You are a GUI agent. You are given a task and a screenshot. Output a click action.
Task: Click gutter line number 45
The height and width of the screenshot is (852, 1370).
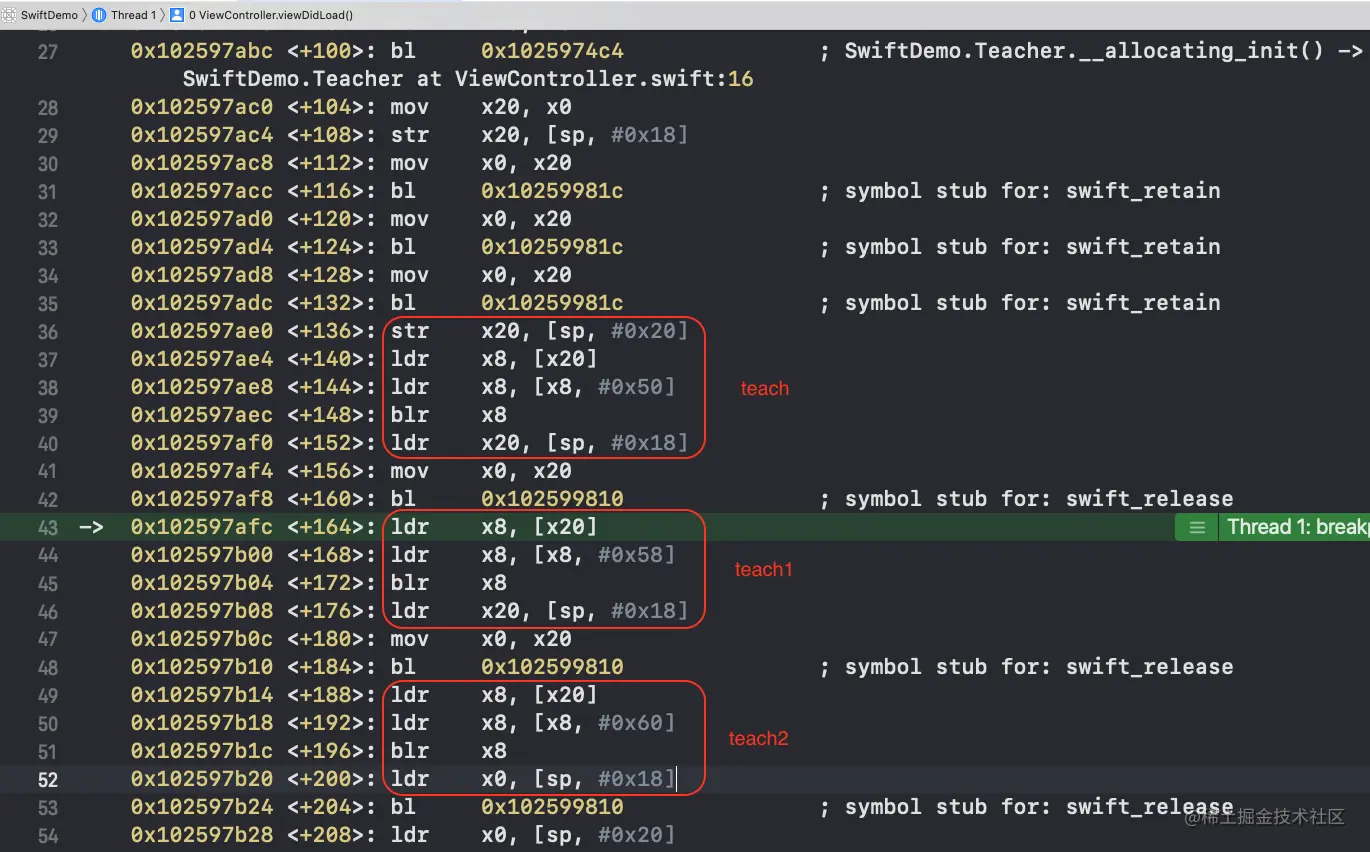point(47,583)
